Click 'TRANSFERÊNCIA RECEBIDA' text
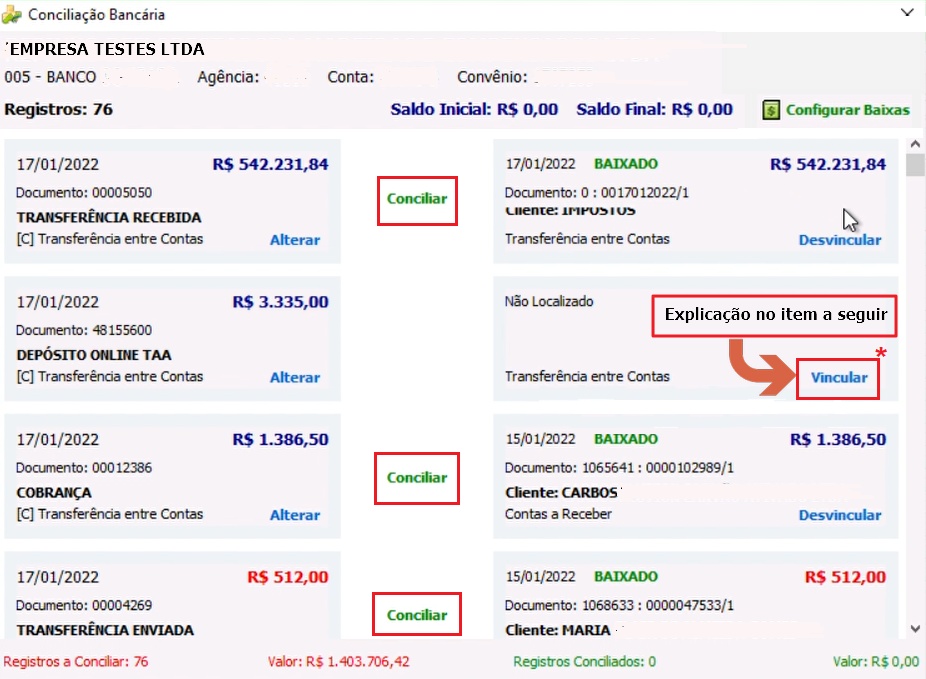Viewport: 926px width, 679px height. pos(109,217)
